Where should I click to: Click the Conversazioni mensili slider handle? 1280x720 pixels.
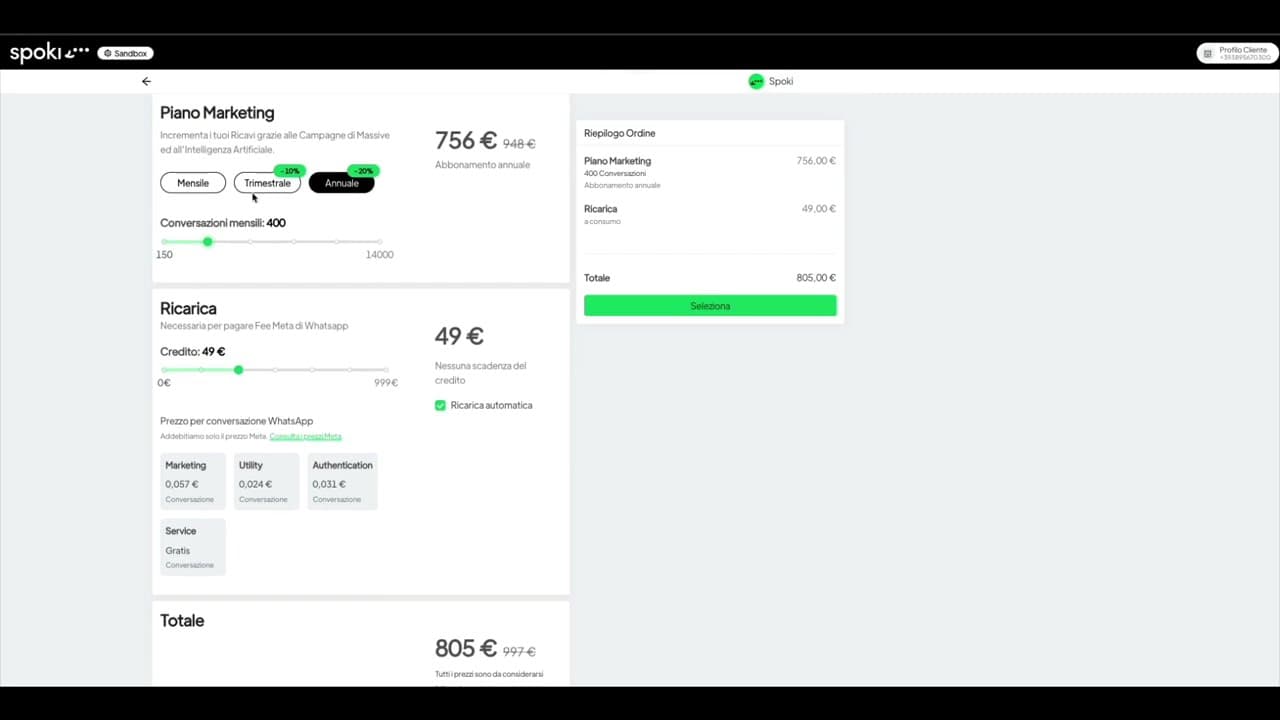(208, 242)
